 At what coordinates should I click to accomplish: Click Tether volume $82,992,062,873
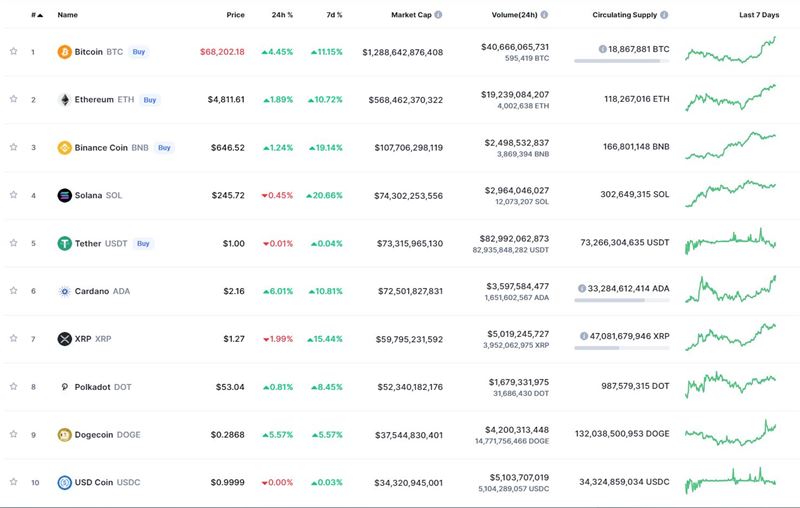coord(514,239)
